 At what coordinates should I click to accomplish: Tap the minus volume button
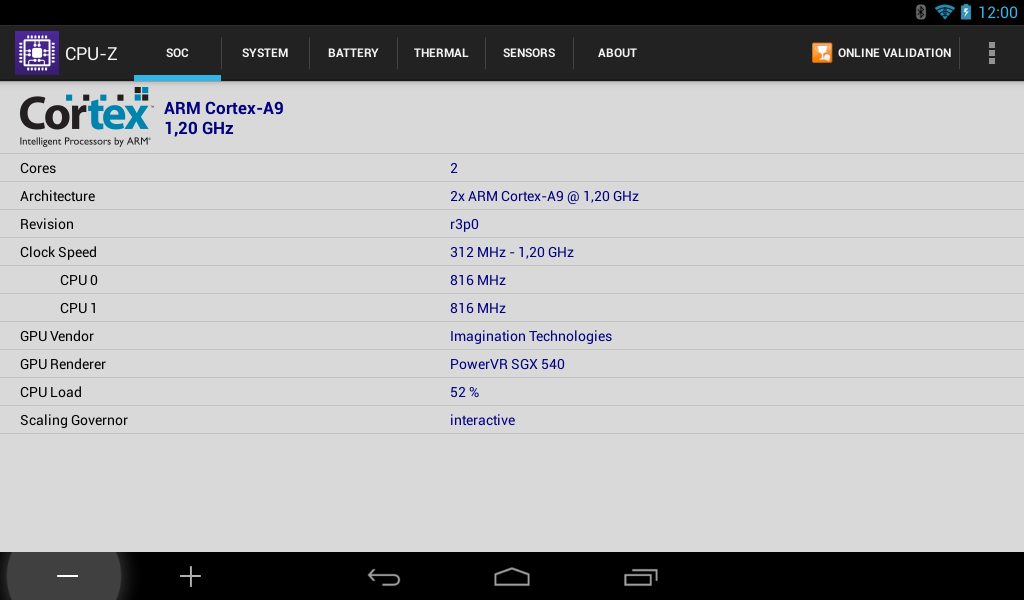pyautogui.click(x=67, y=576)
